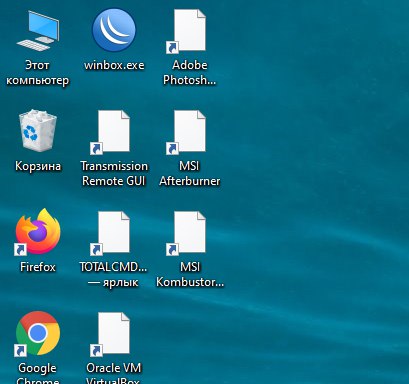
Task: Select the Adobe Photoshop shortcut icon
Action: [186, 31]
